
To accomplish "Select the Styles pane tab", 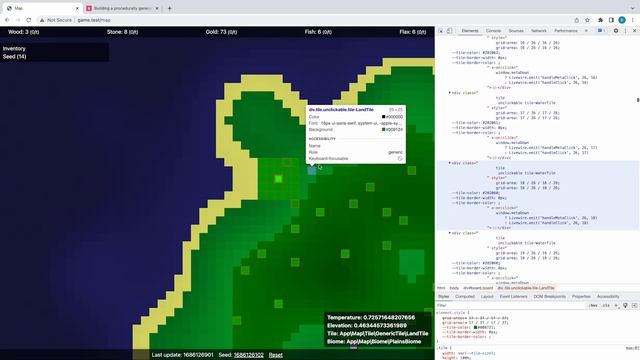I will click(x=443, y=297).
